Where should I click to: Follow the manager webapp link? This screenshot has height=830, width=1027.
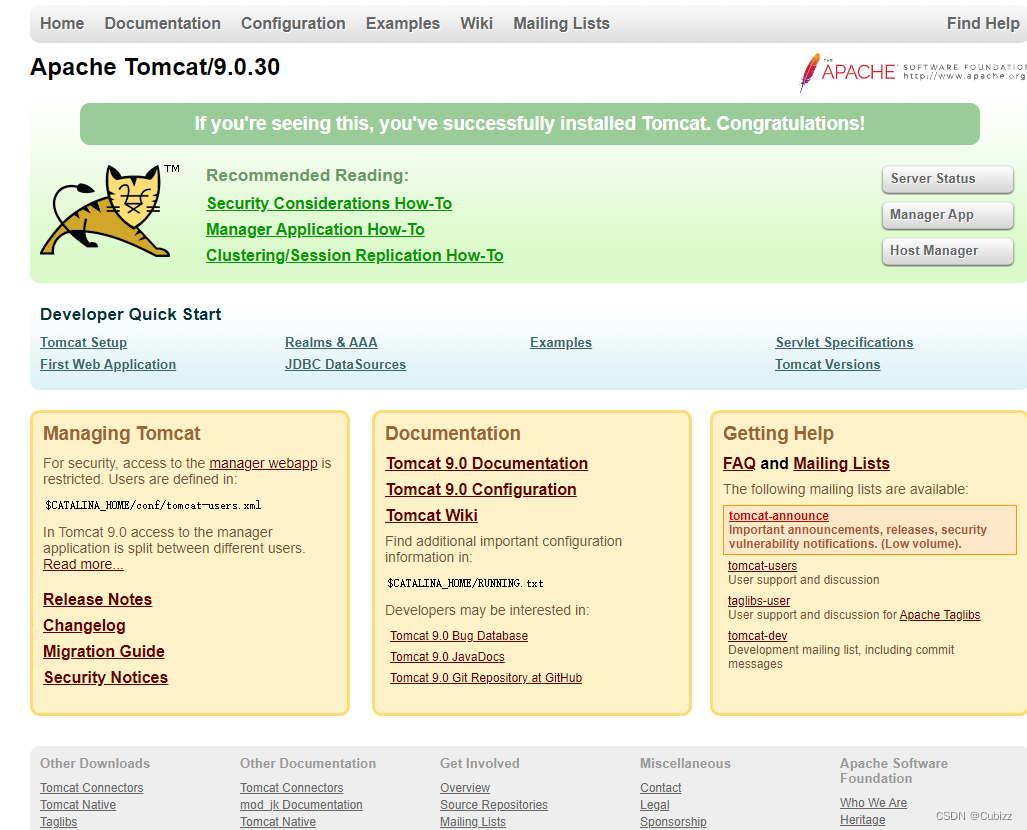tap(263, 463)
